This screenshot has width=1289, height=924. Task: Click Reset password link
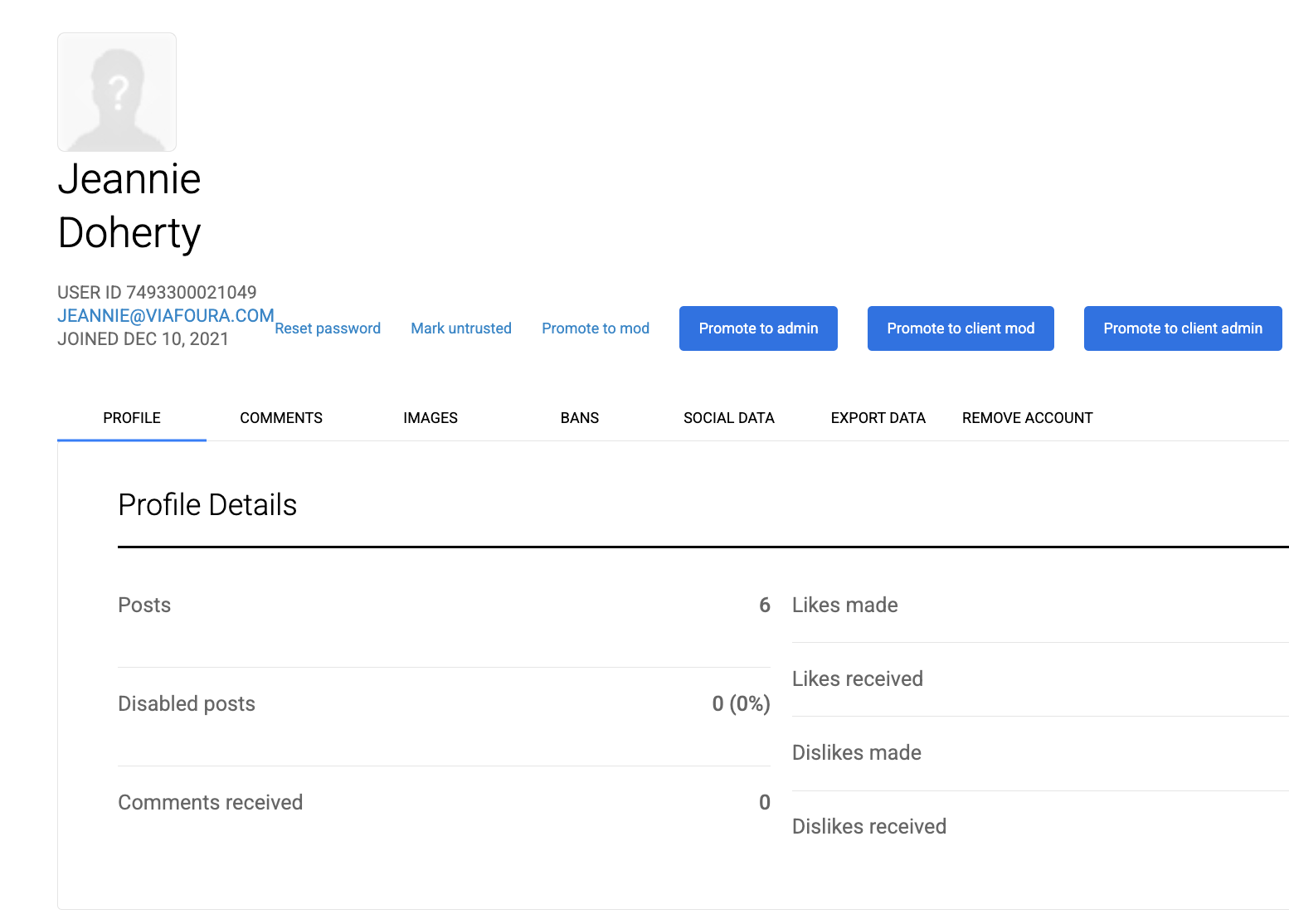[328, 328]
